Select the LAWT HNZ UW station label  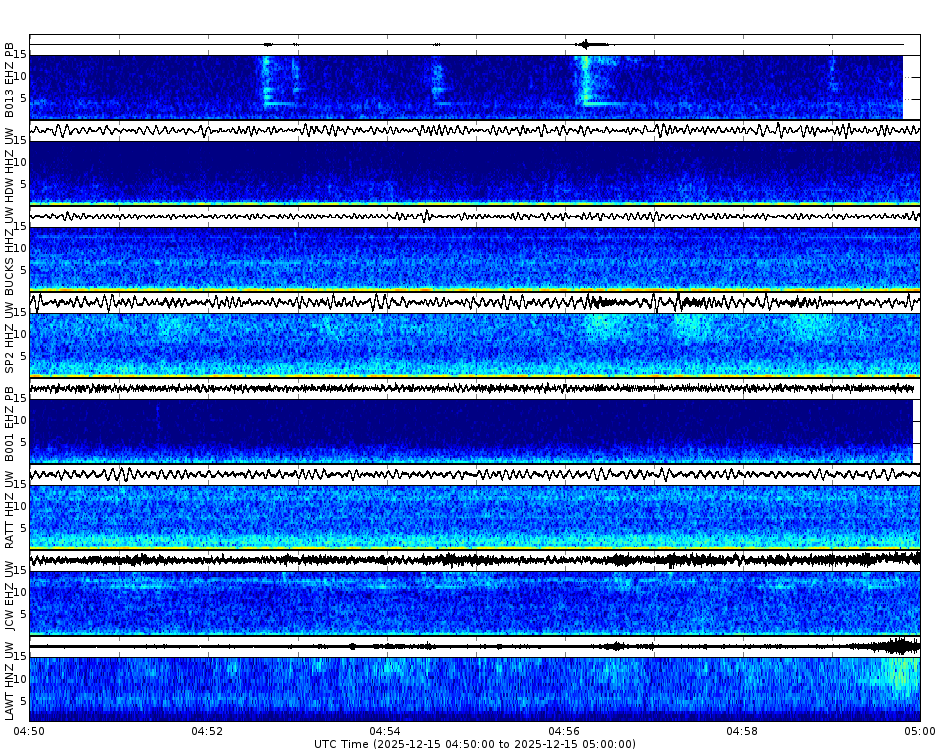[x=10, y=685]
